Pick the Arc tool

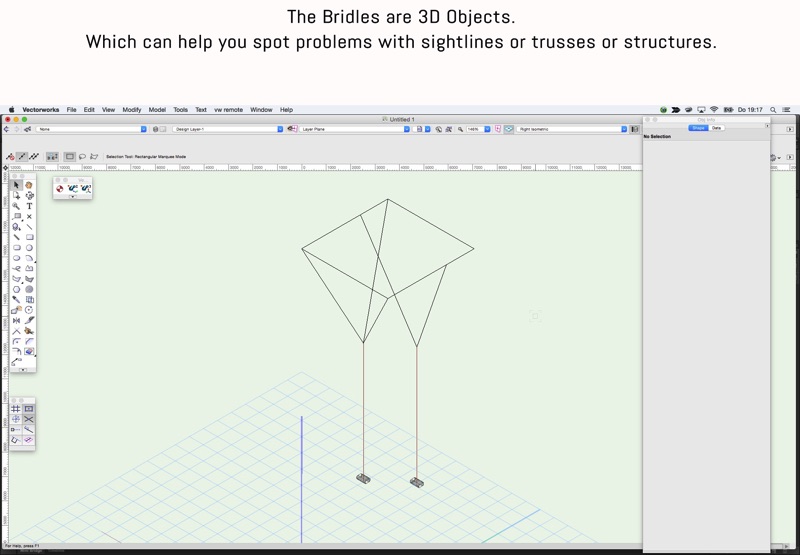pyautogui.click(x=29, y=258)
